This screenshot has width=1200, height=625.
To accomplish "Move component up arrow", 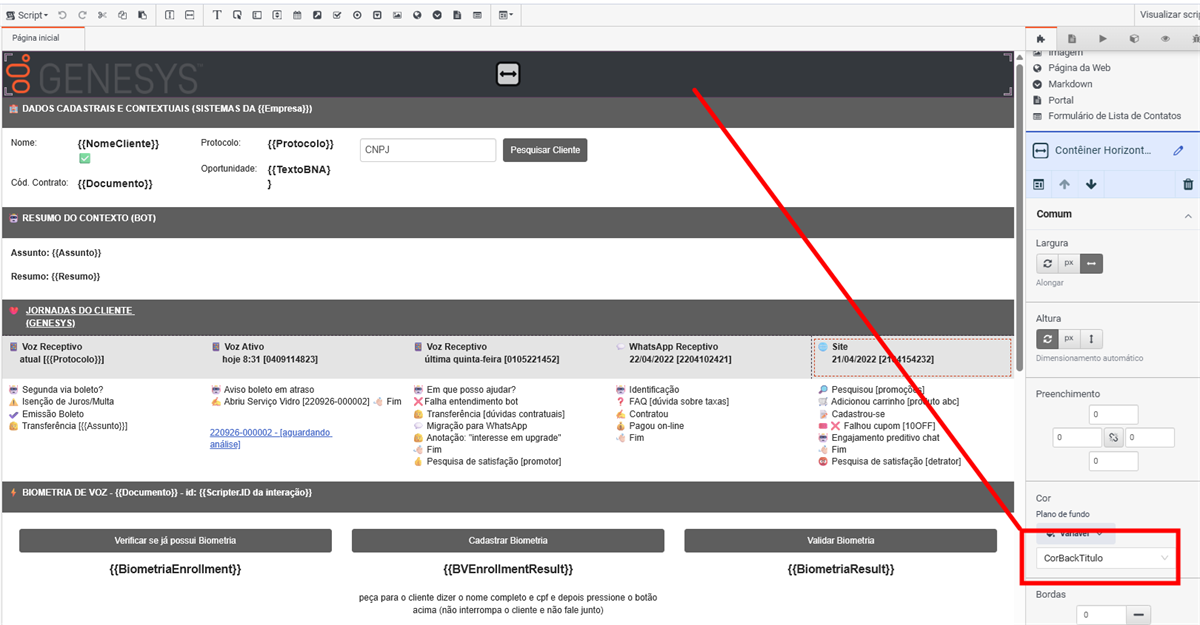I will (1064, 184).
